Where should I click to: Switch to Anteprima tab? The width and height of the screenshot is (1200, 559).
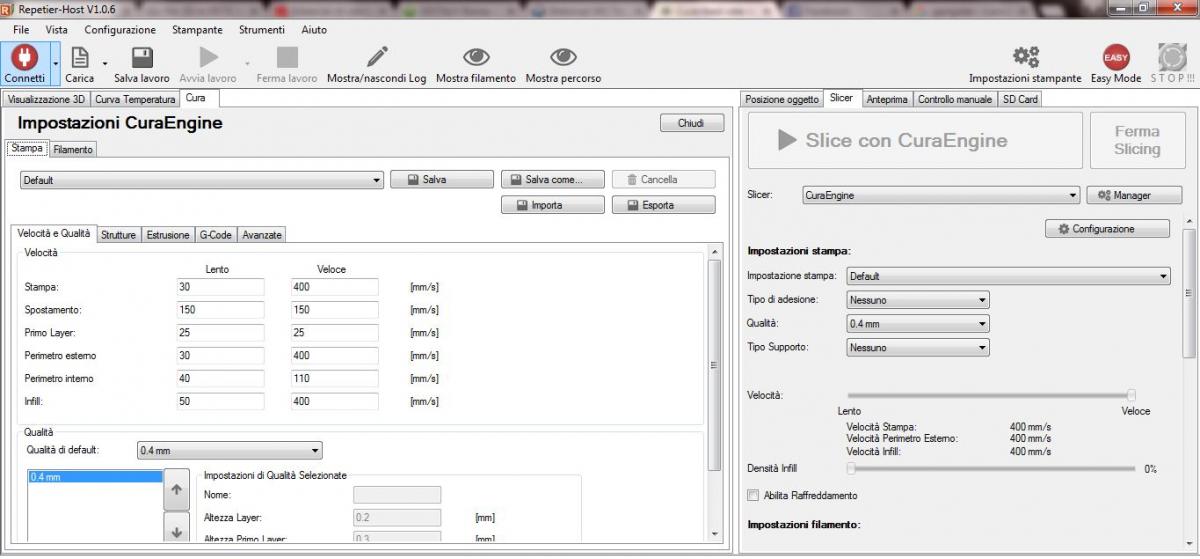coord(887,99)
